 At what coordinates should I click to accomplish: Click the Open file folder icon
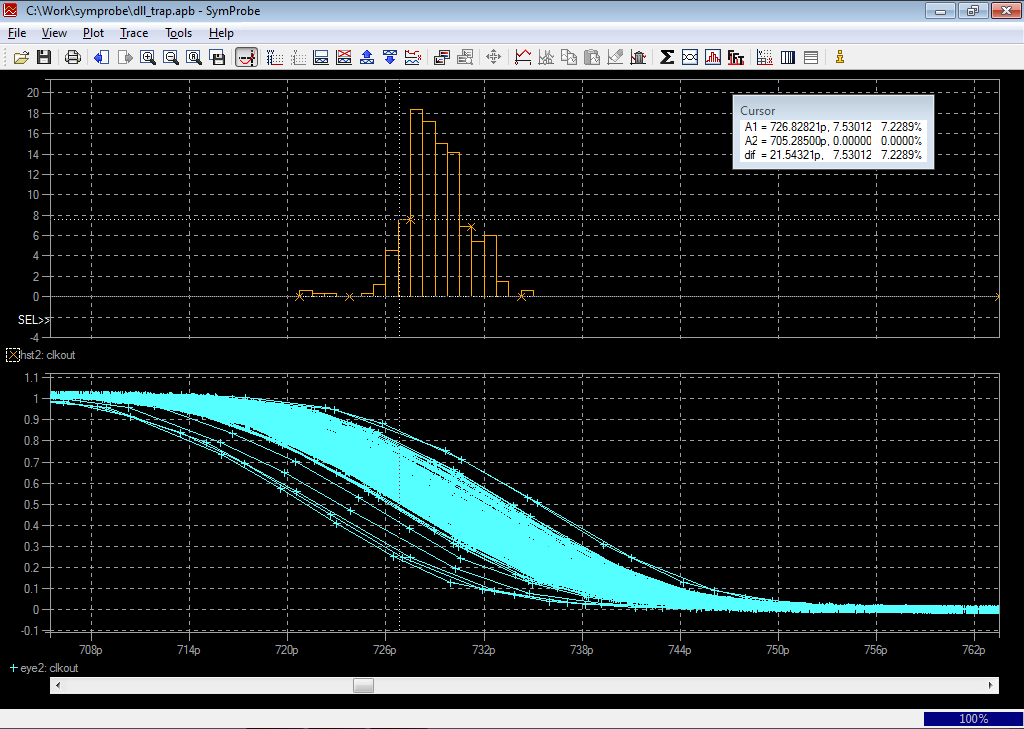20,57
